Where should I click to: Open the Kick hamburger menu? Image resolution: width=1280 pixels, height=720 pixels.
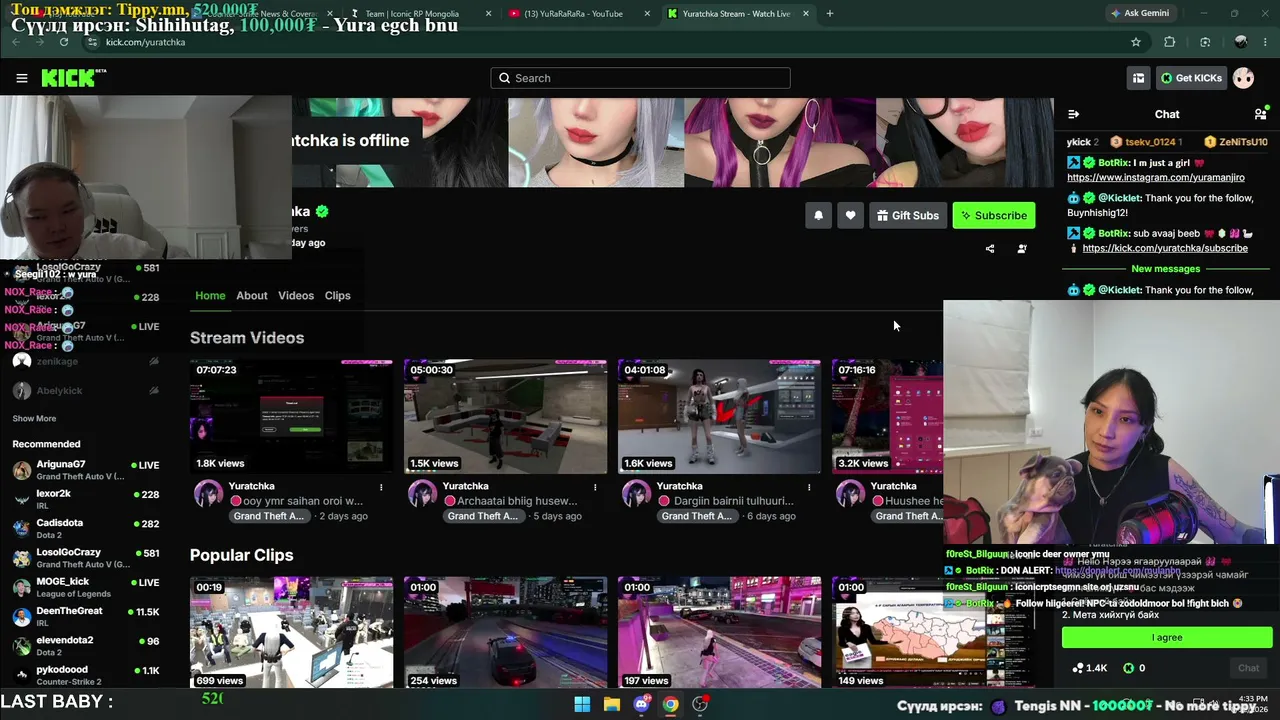tap(21, 78)
